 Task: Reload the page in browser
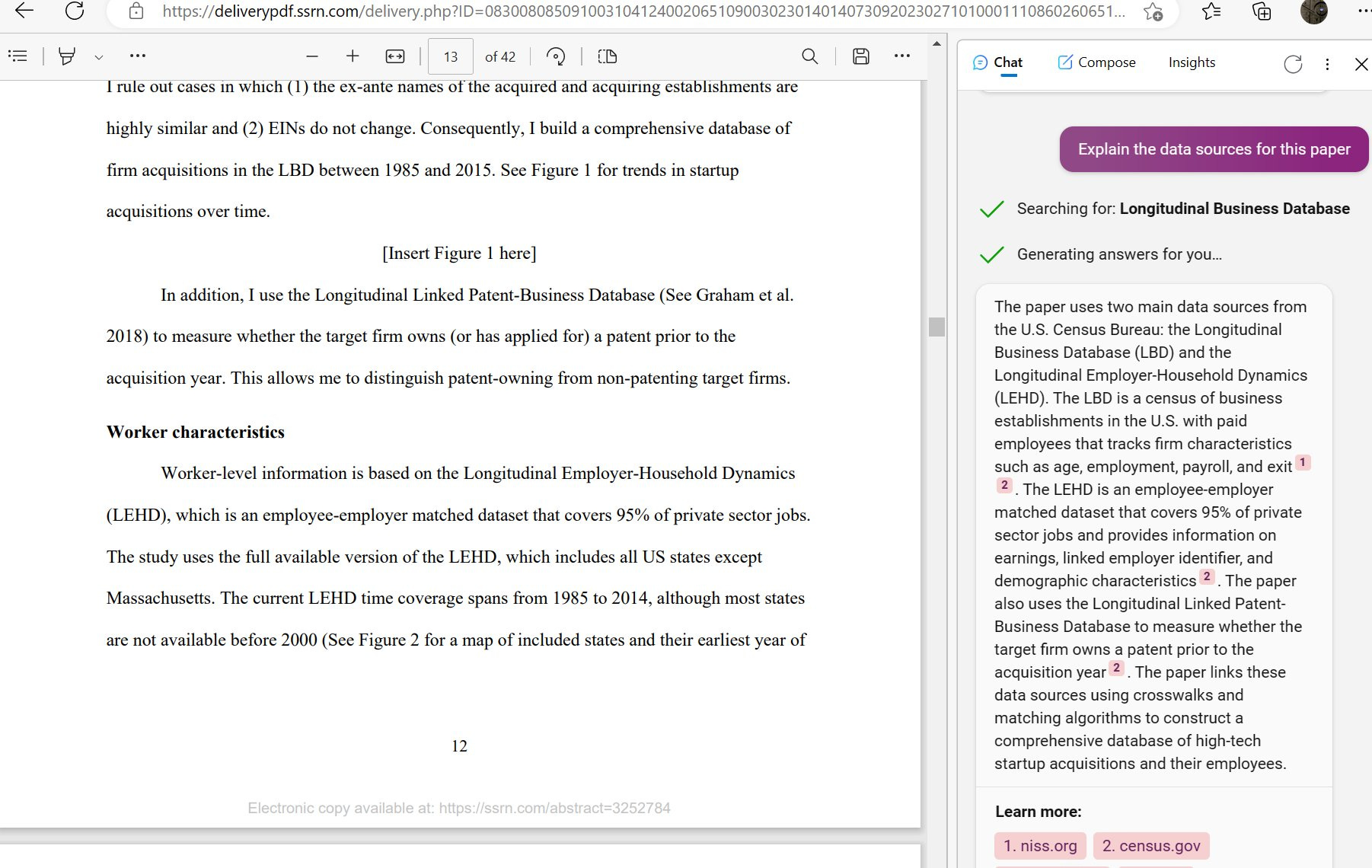[75, 11]
